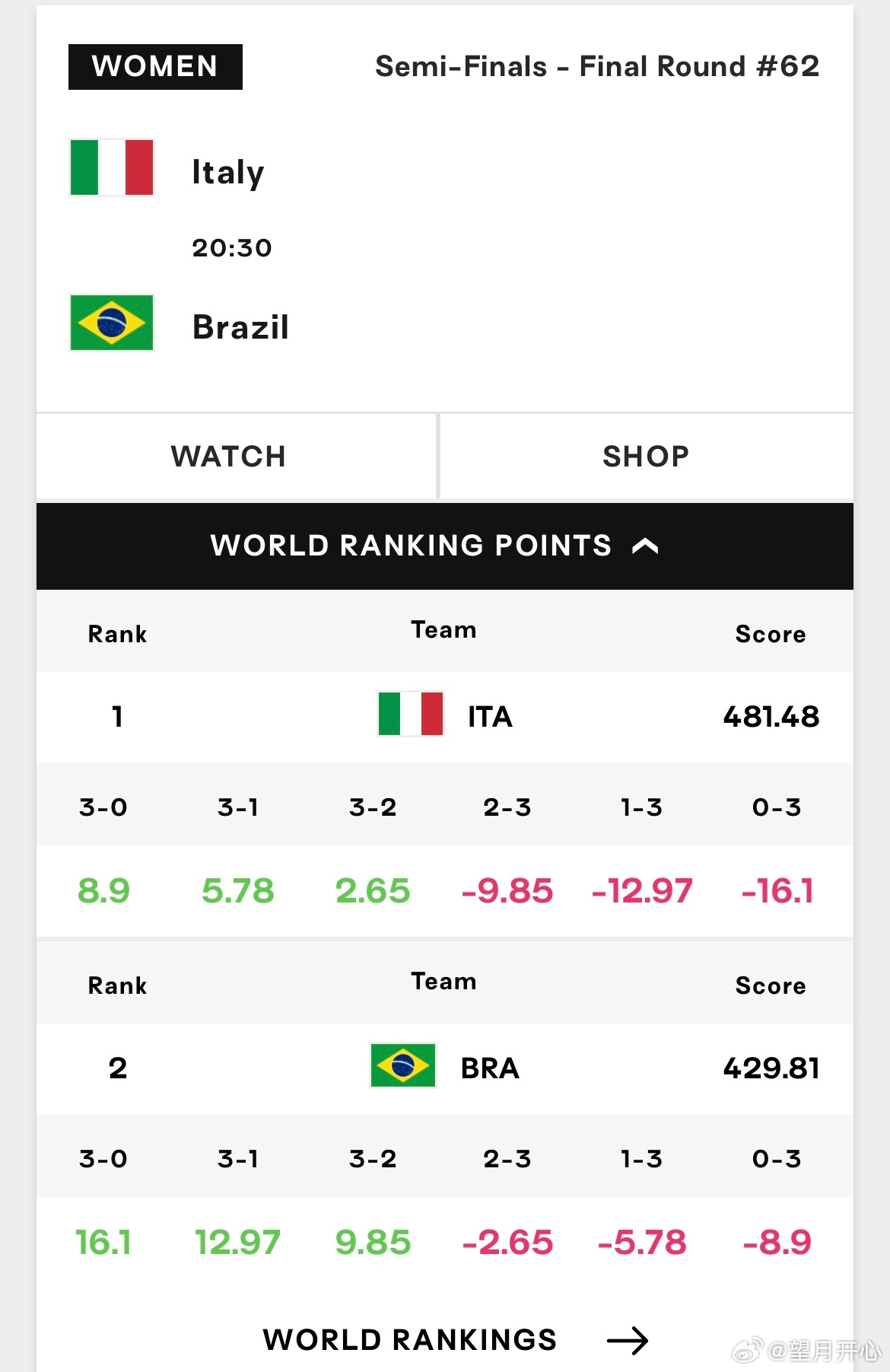Select the Brazil team name
The height and width of the screenshot is (1372, 890).
(240, 327)
